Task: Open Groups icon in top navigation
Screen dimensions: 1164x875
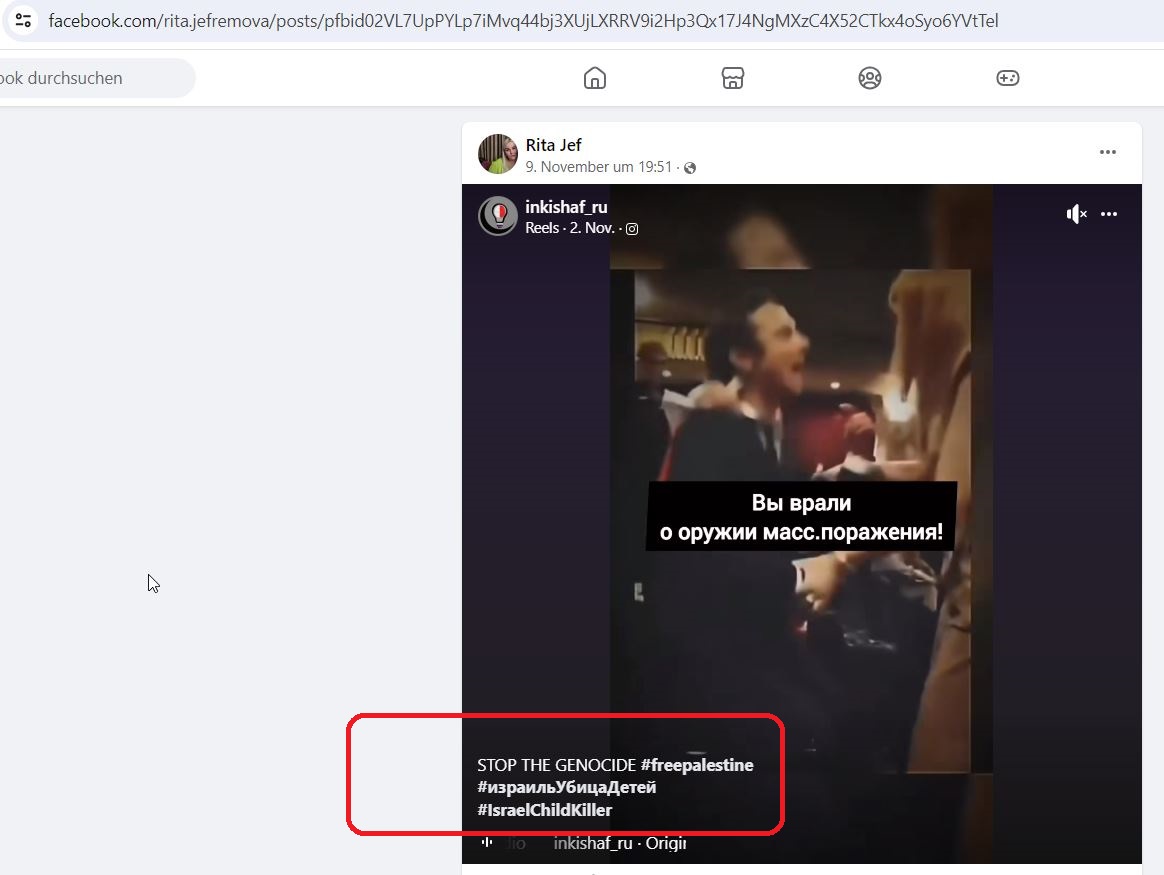Action: 870,78
